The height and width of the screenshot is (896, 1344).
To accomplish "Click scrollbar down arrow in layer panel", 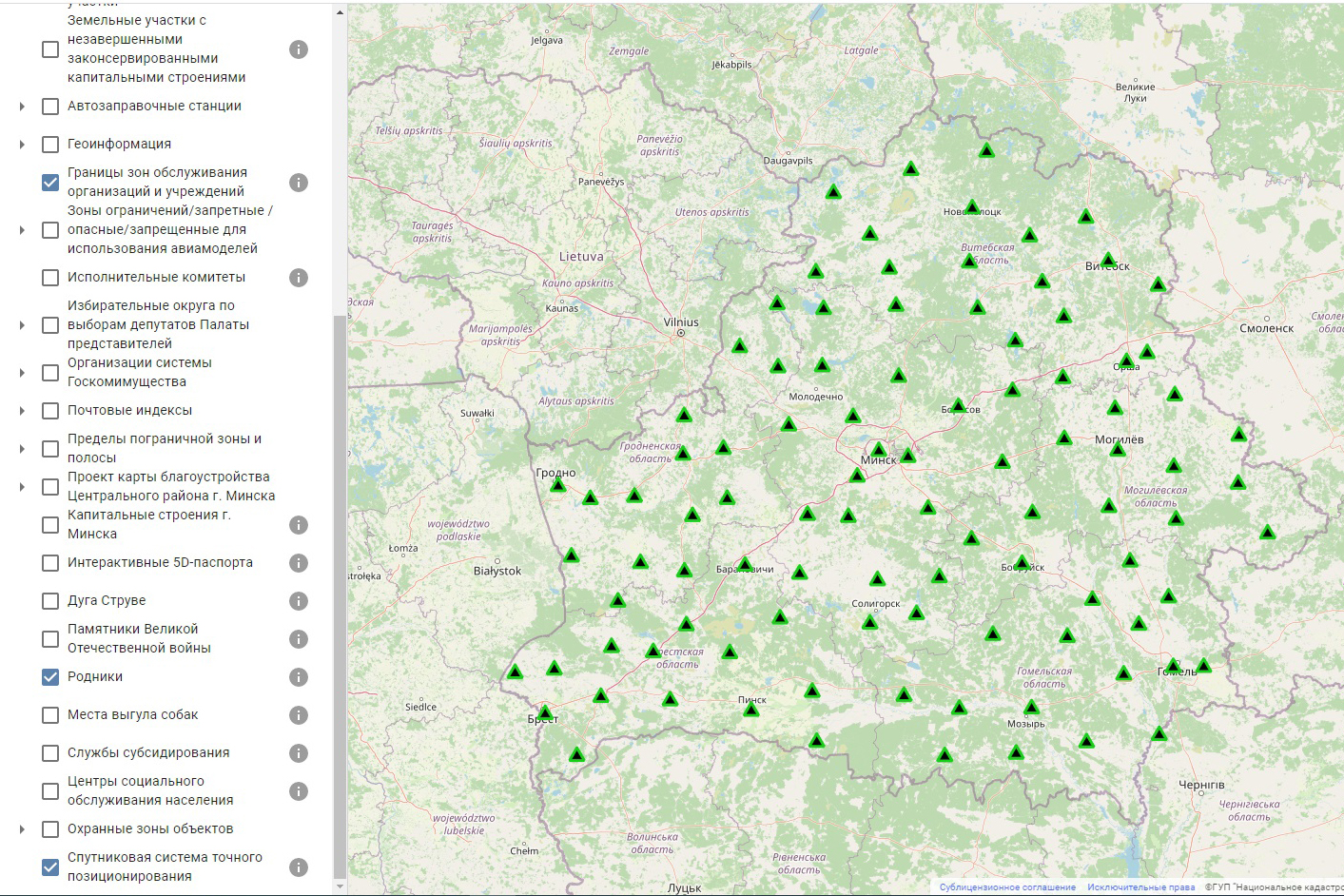I will pos(341,886).
